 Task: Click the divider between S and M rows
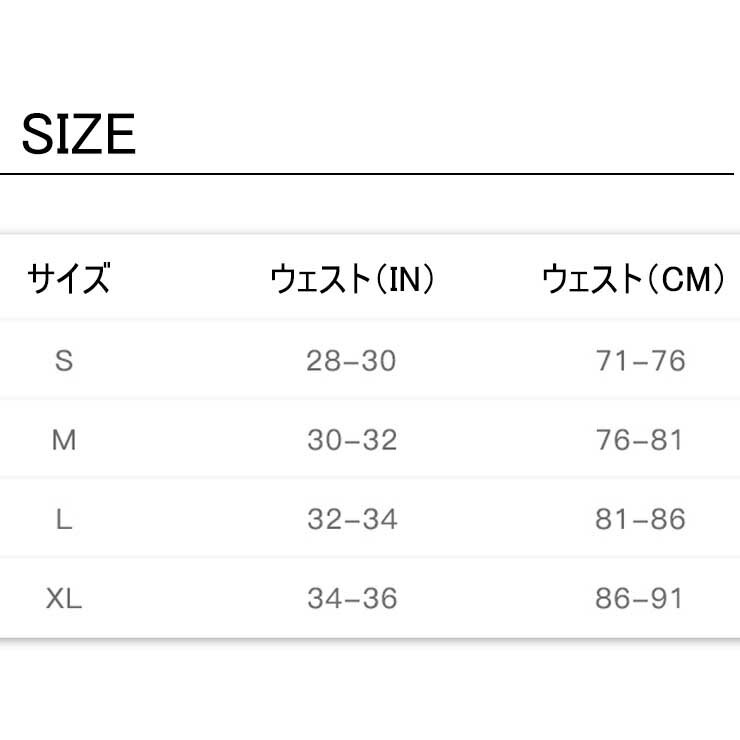click(x=370, y=399)
